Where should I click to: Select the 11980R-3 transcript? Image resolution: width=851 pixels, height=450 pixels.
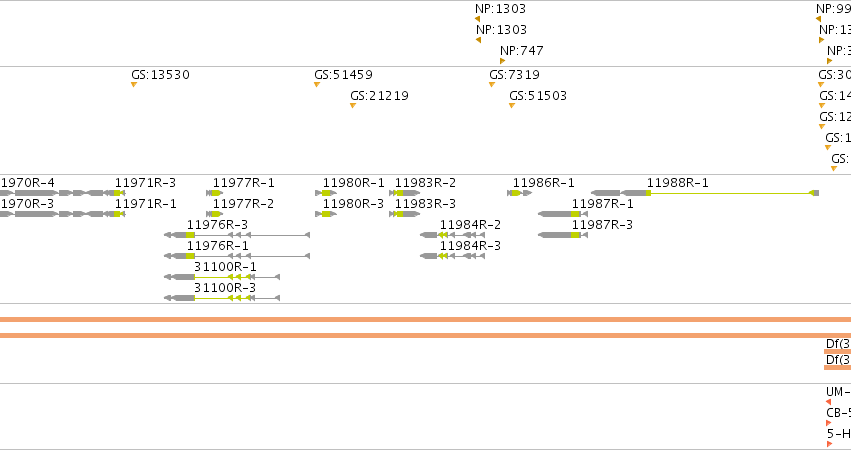326,214
